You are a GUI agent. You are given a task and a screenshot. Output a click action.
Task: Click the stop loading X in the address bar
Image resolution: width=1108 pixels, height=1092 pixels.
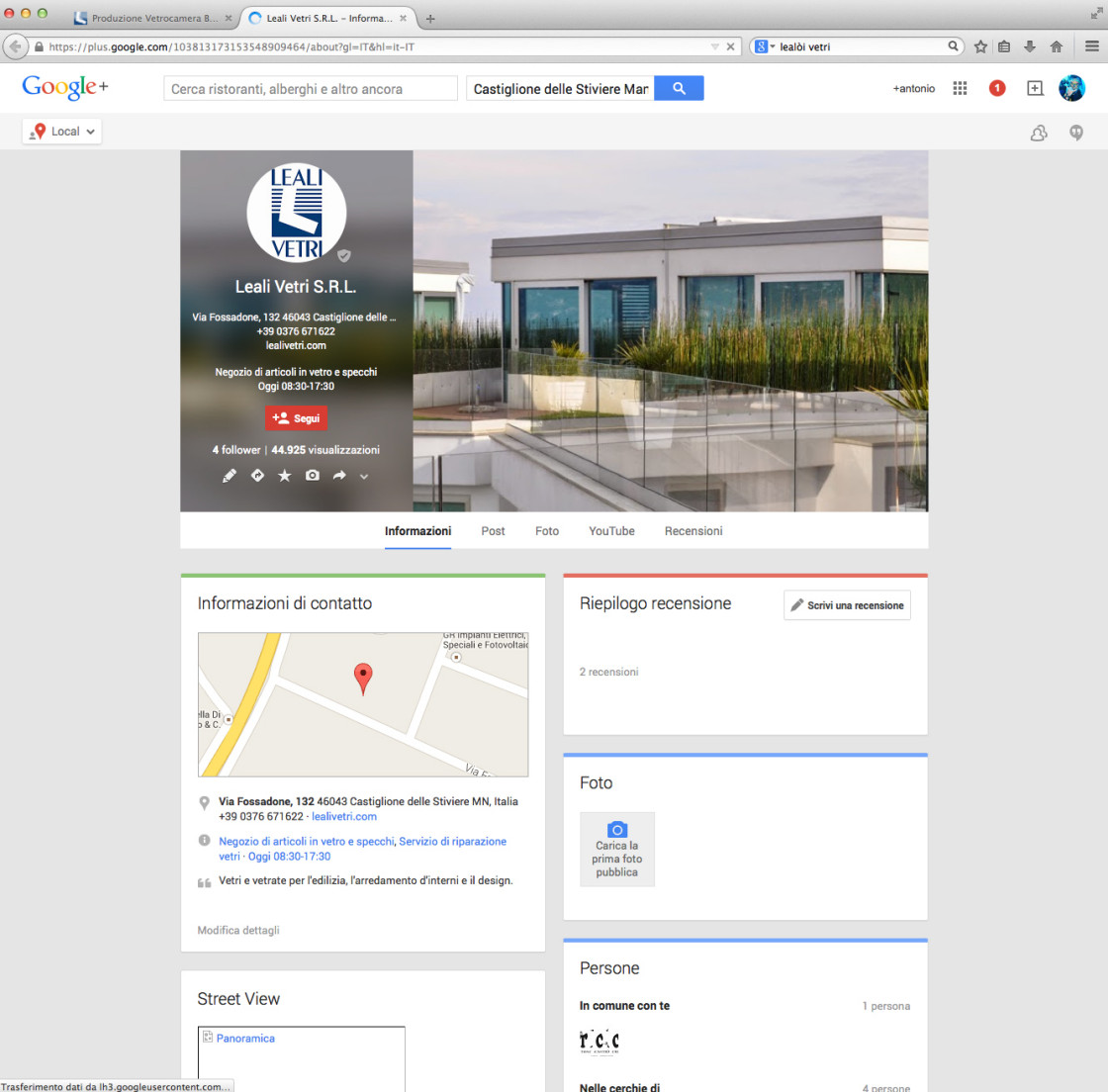[x=731, y=46]
